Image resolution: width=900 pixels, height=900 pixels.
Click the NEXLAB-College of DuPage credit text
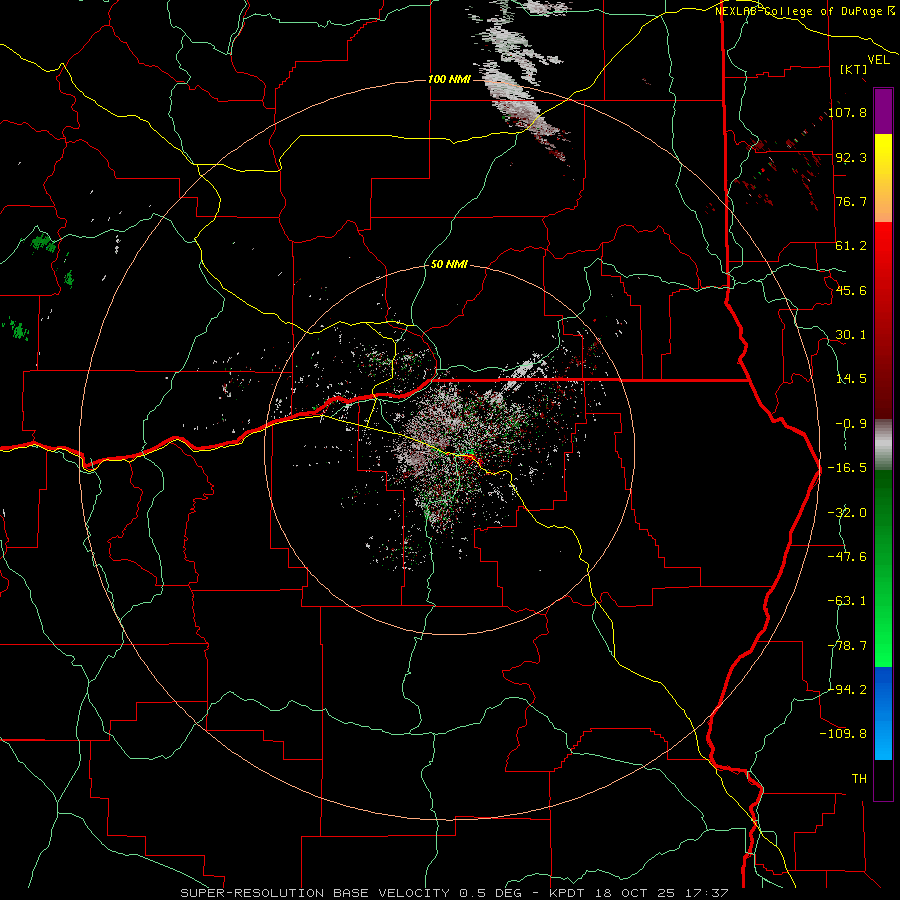(805, 11)
